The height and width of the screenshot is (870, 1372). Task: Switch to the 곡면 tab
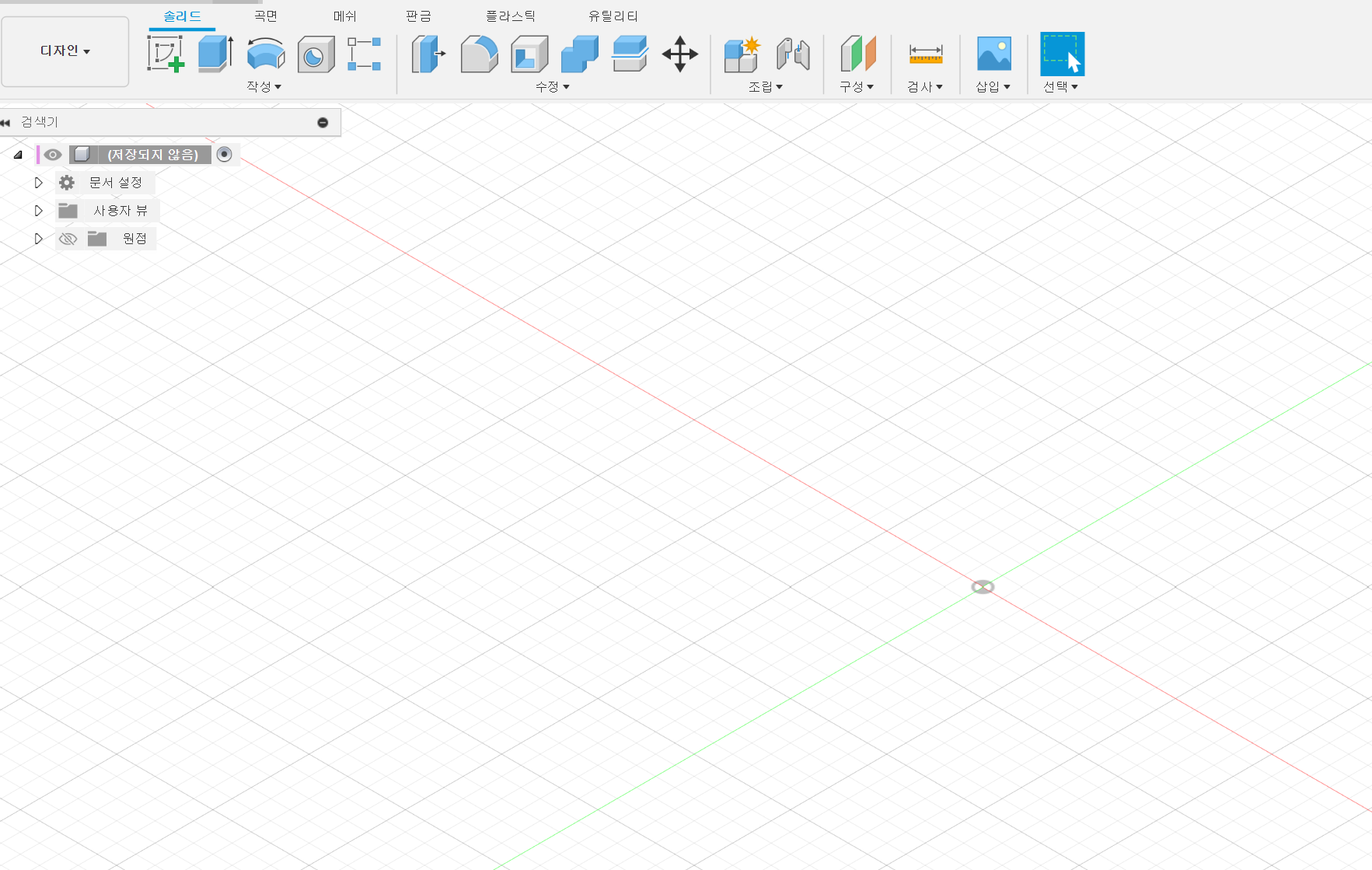(266, 16)
